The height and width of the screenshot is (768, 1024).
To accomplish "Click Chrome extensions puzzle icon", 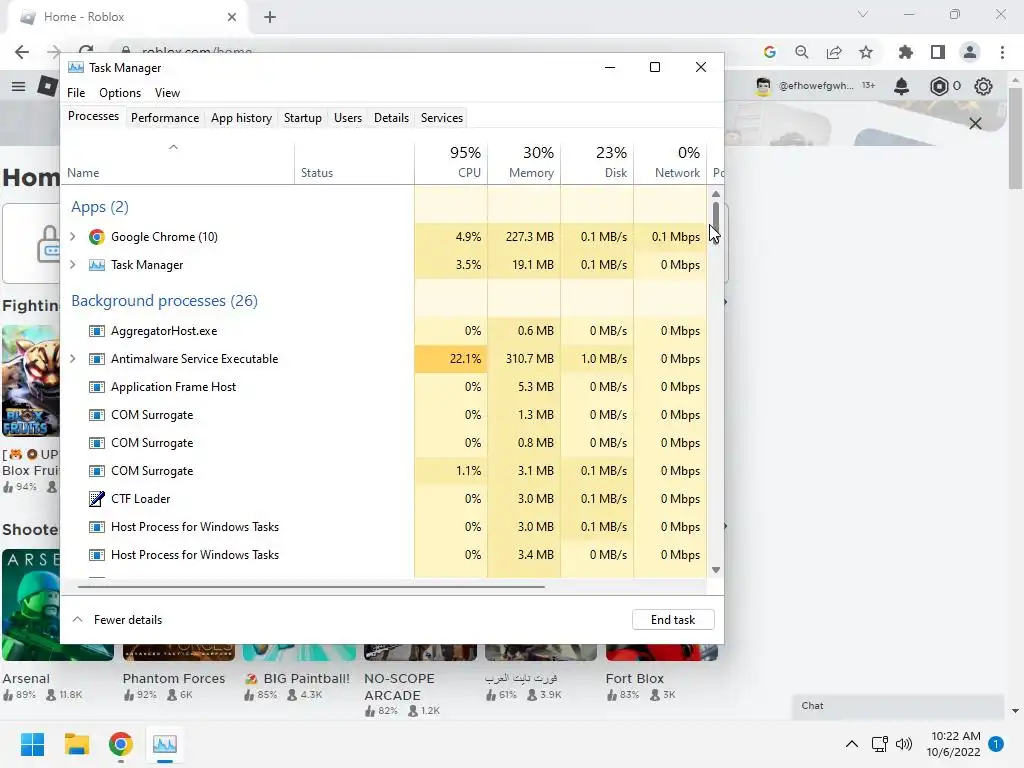I will coord(905,52).
